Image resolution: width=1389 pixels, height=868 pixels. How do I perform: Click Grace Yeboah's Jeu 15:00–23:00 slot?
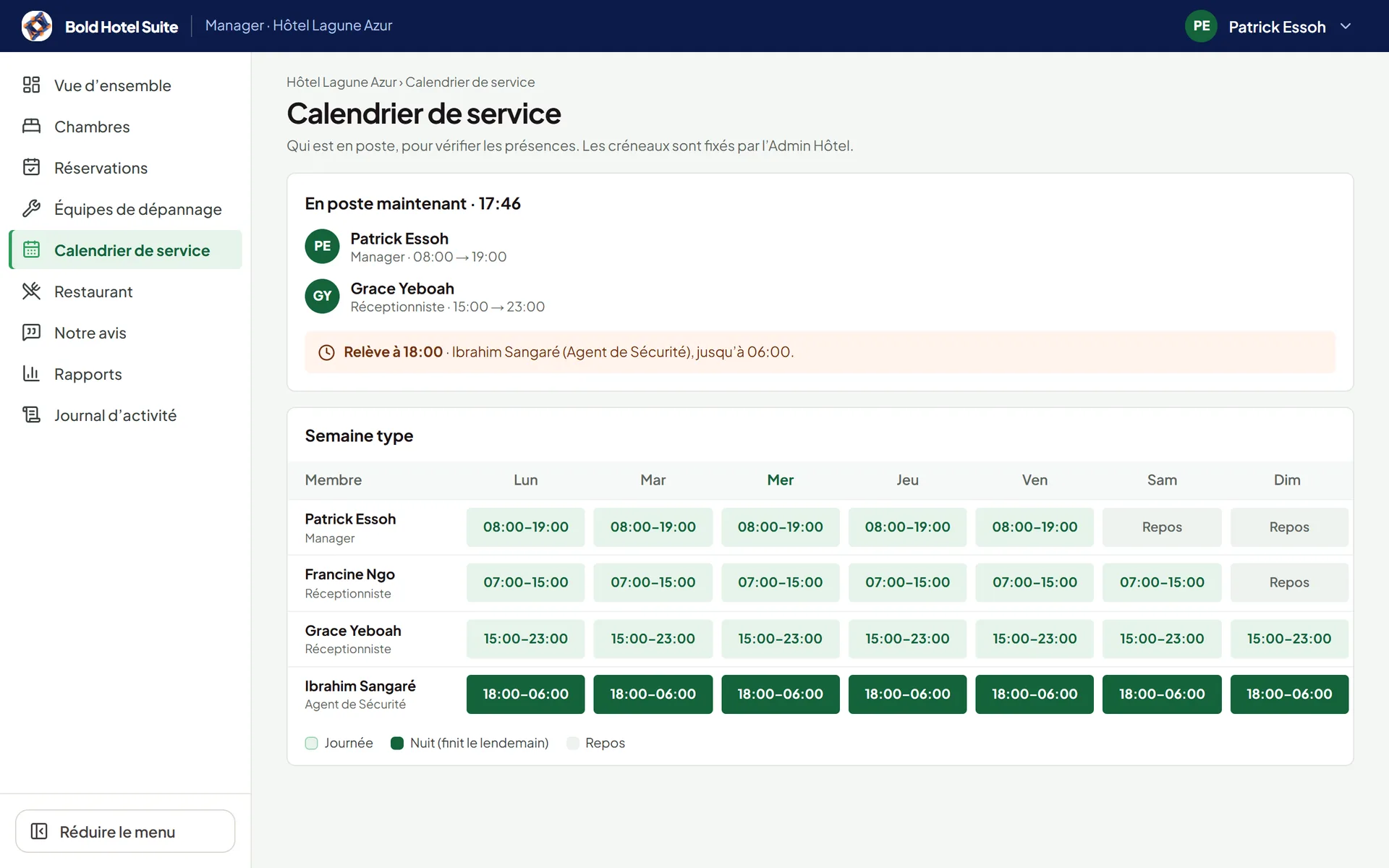tap(907, 639)
